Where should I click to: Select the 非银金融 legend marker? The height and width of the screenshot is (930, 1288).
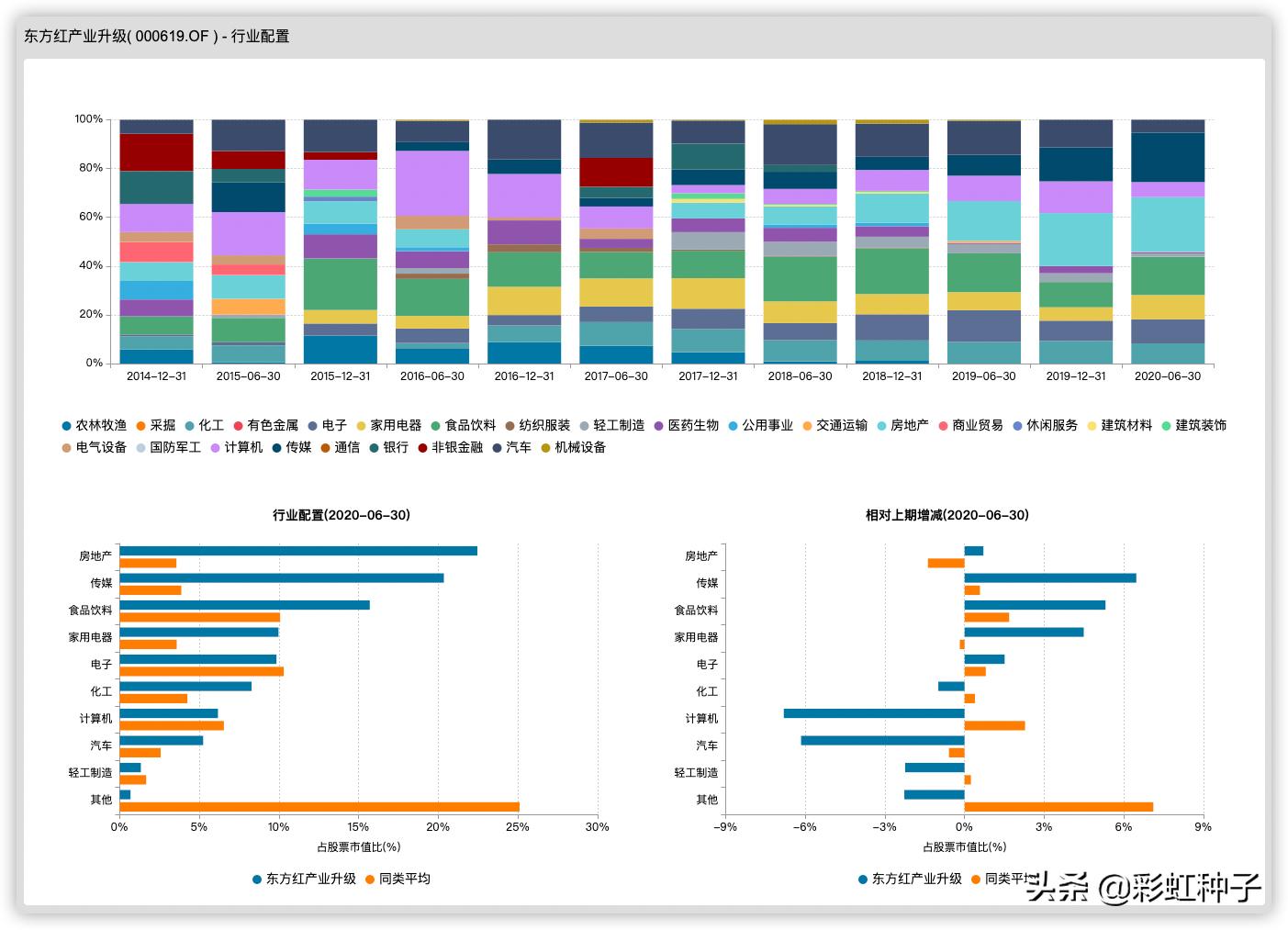[420, 447]
